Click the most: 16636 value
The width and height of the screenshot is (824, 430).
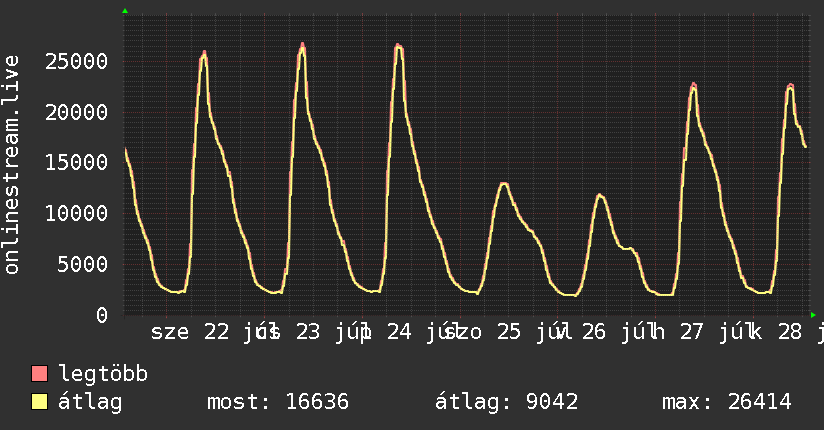(277, 402)
